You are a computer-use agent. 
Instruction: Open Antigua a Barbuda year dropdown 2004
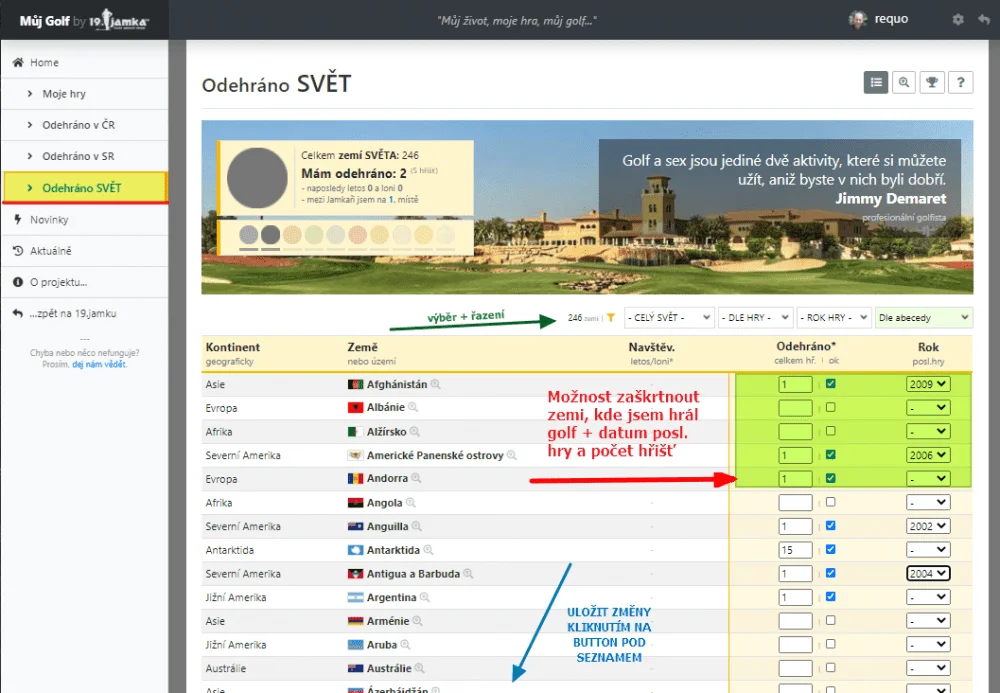coord(928,573)
